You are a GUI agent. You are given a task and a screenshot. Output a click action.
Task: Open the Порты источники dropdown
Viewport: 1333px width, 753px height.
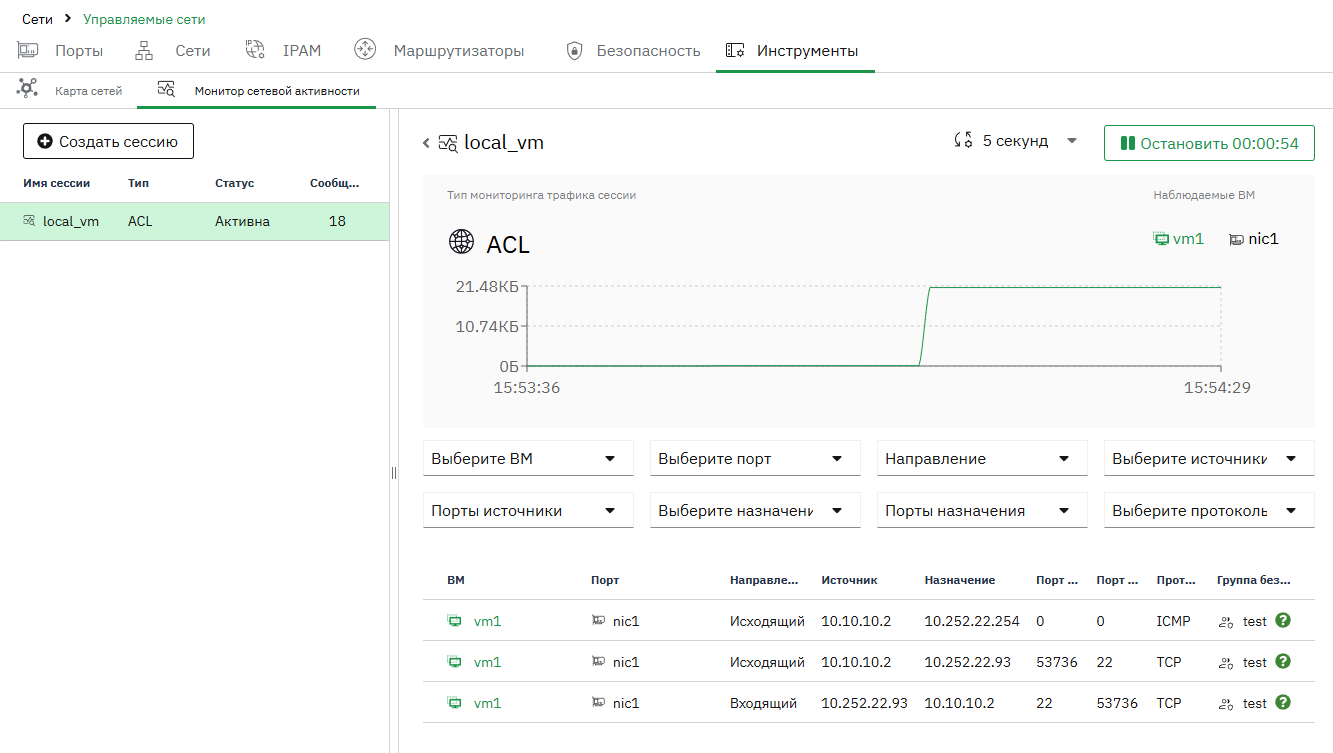pyautogui.click(x=528, y=510)
